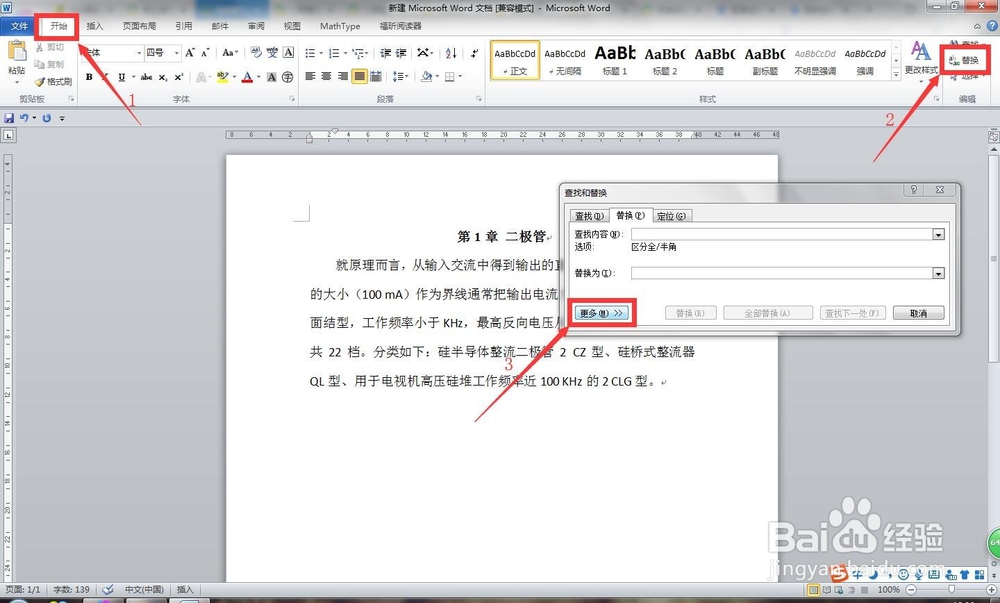1000x603 pixels.
Task: Click the Sort (A-Z arrow) icon
Action: [x=451, y=53]
